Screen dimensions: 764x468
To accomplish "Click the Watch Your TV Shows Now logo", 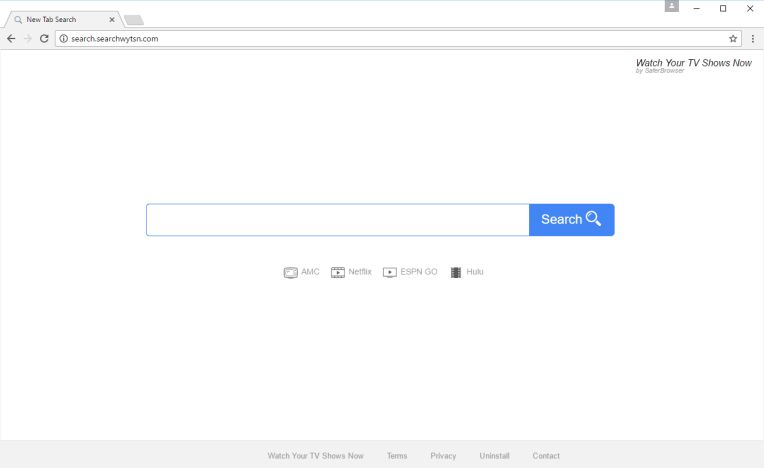I will pos(693,65).
